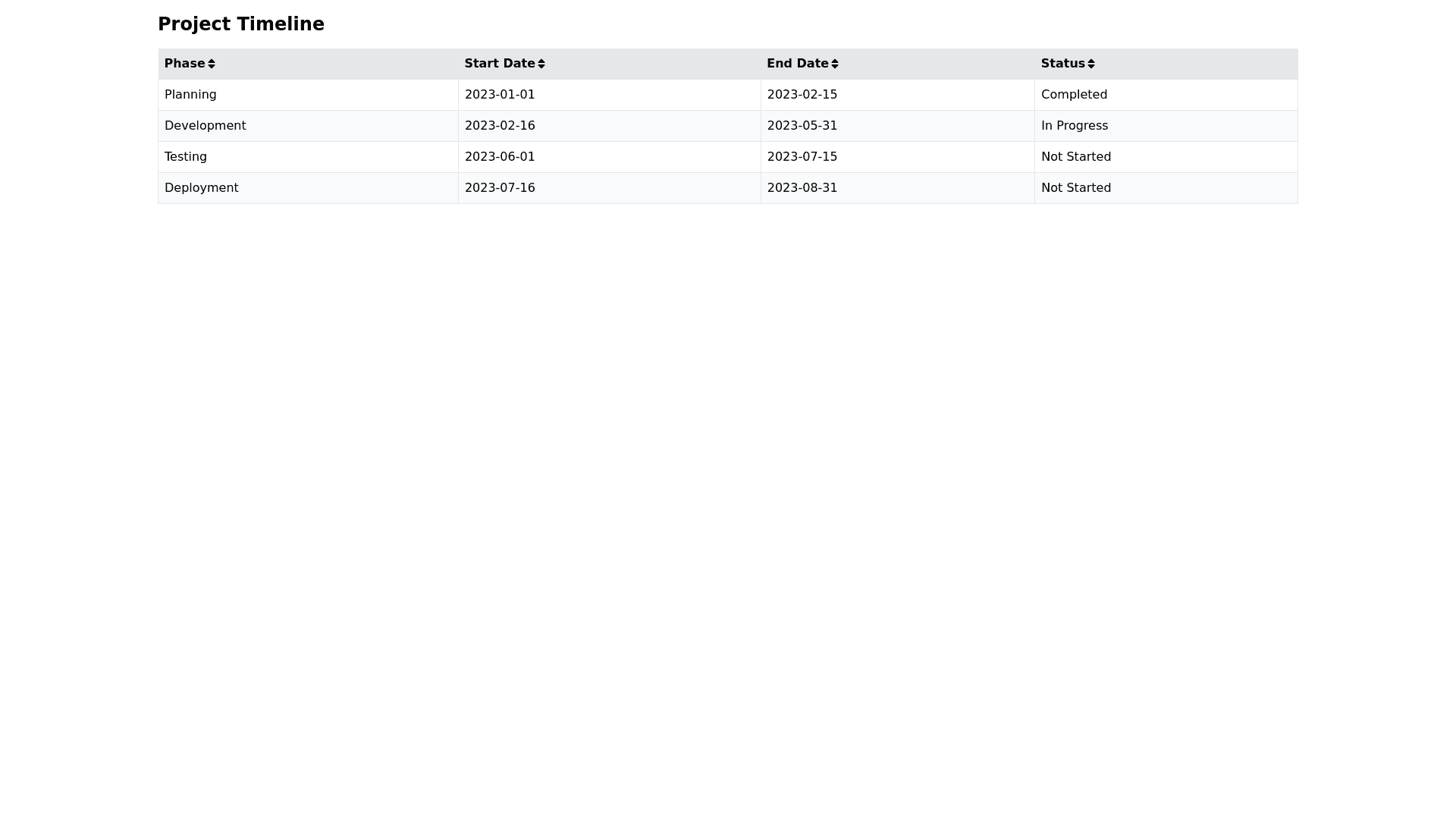Click the sort arrows beside End Date
Screen dimensions: 1456x819
(x=835, y=64)
